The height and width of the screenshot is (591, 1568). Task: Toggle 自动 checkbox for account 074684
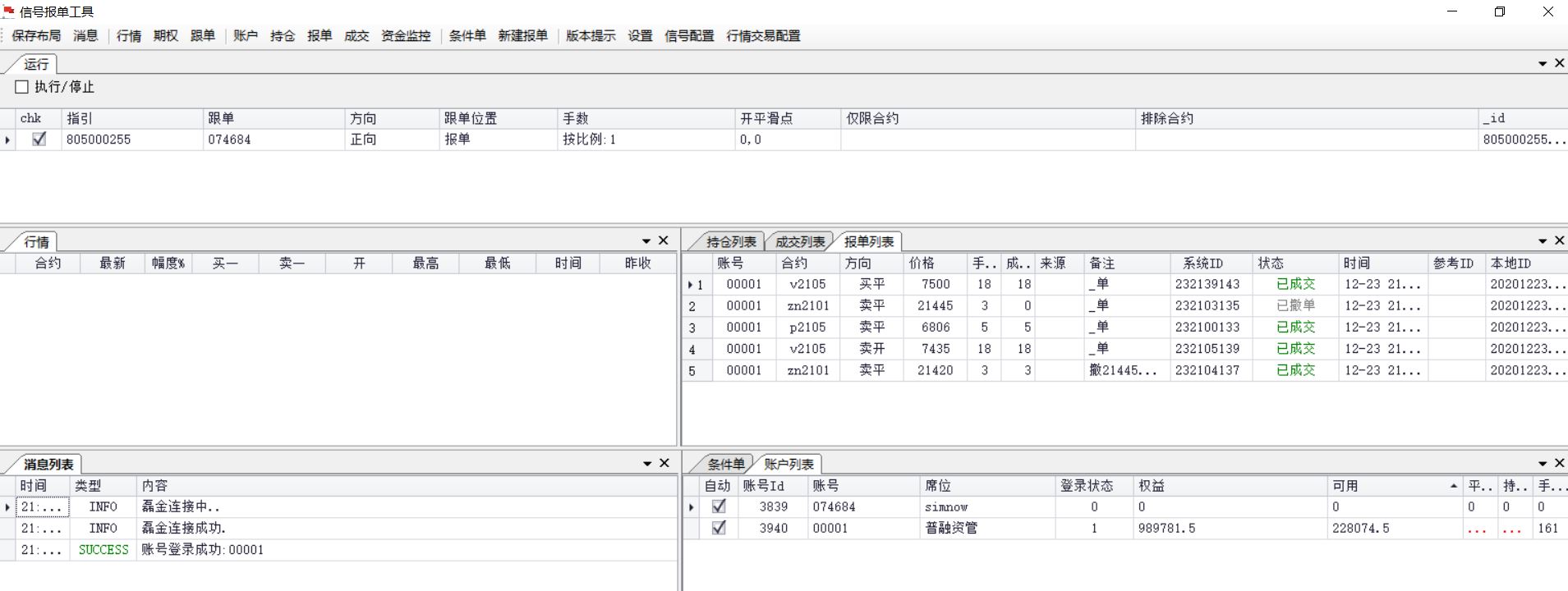tap(719, 506)
